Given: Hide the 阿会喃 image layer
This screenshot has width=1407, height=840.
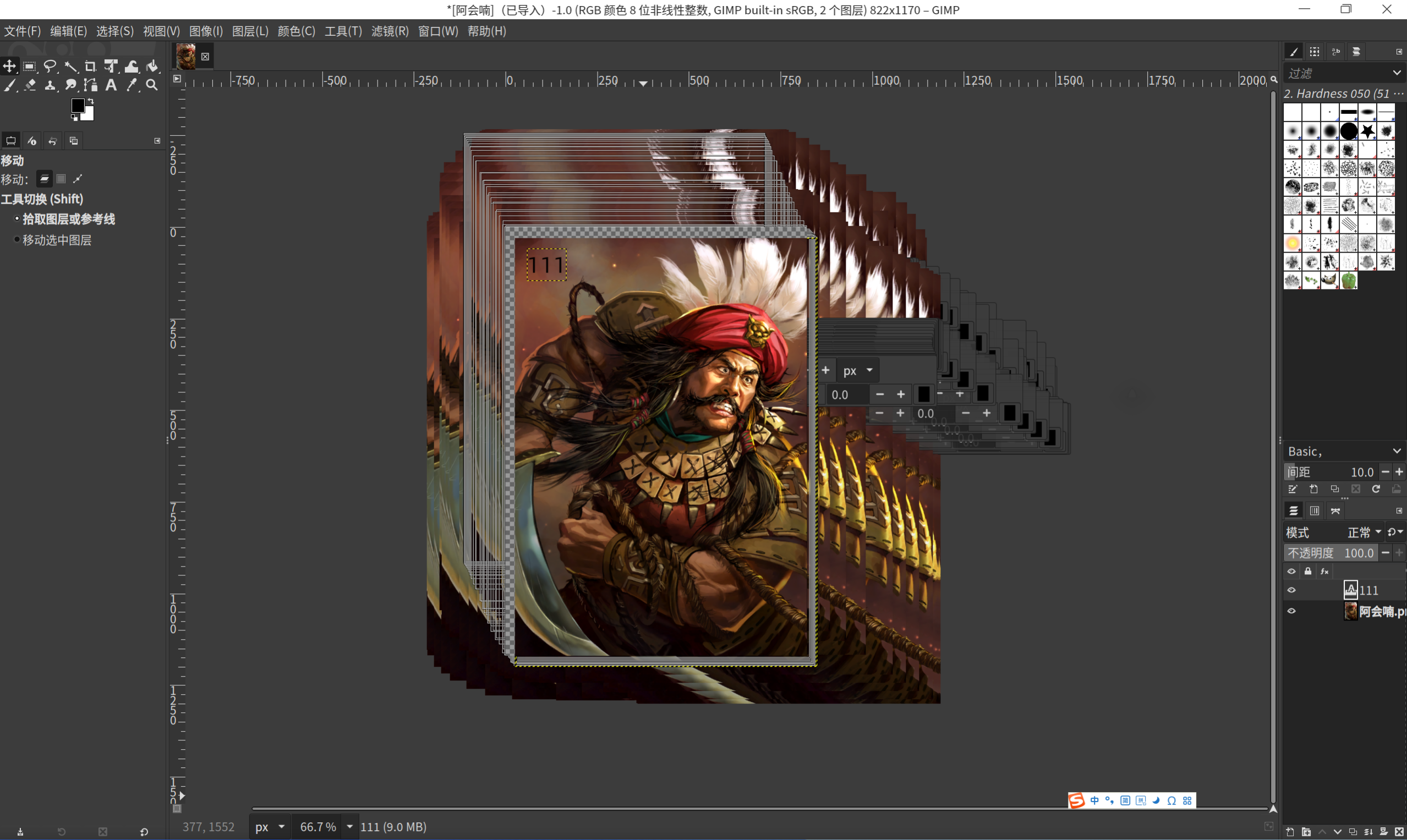Looking at the screenshot, I should coord(1291,611).
